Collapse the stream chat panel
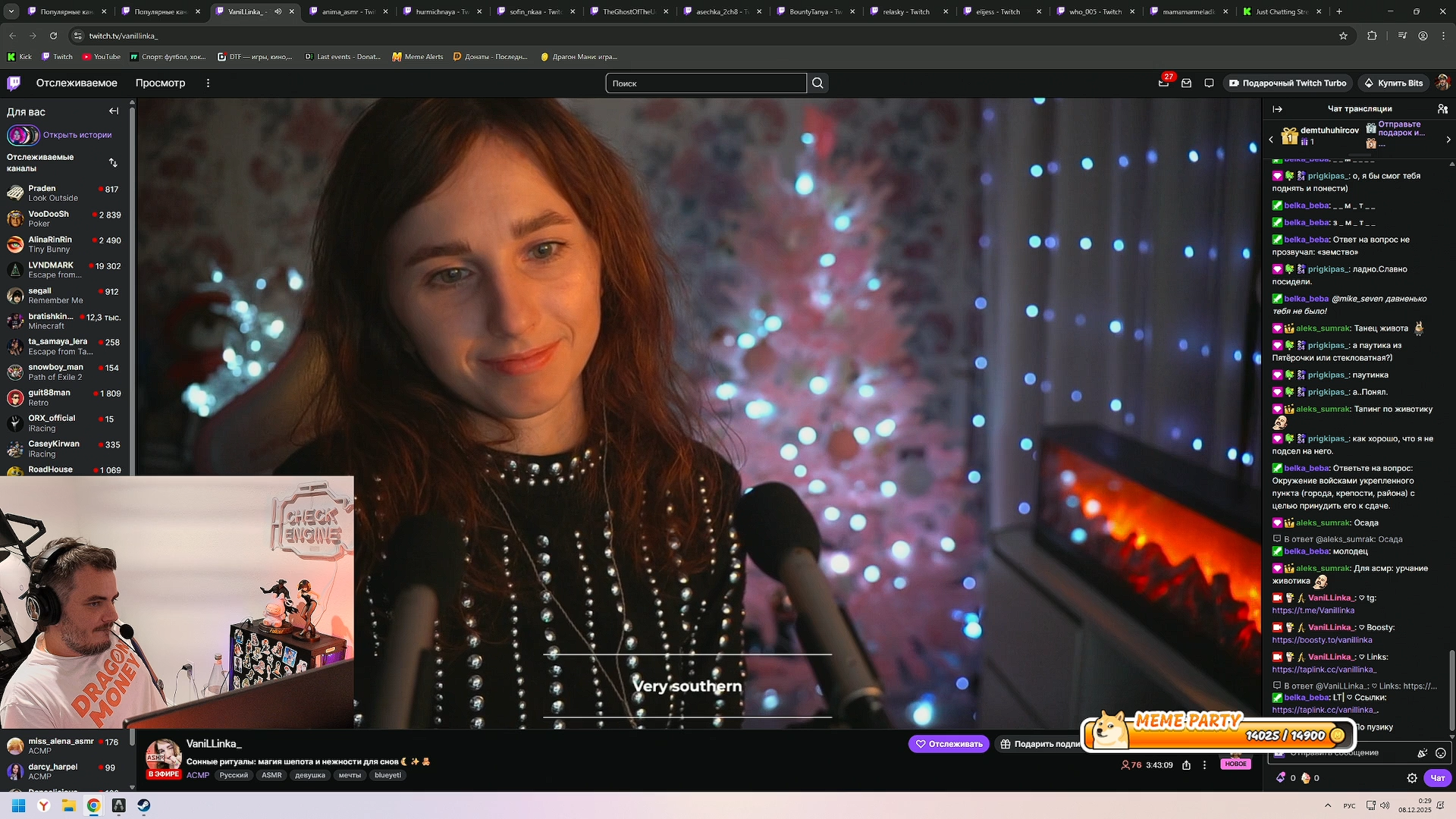1456x819 pixels. pyautogui.click(x=1277, y=109)
